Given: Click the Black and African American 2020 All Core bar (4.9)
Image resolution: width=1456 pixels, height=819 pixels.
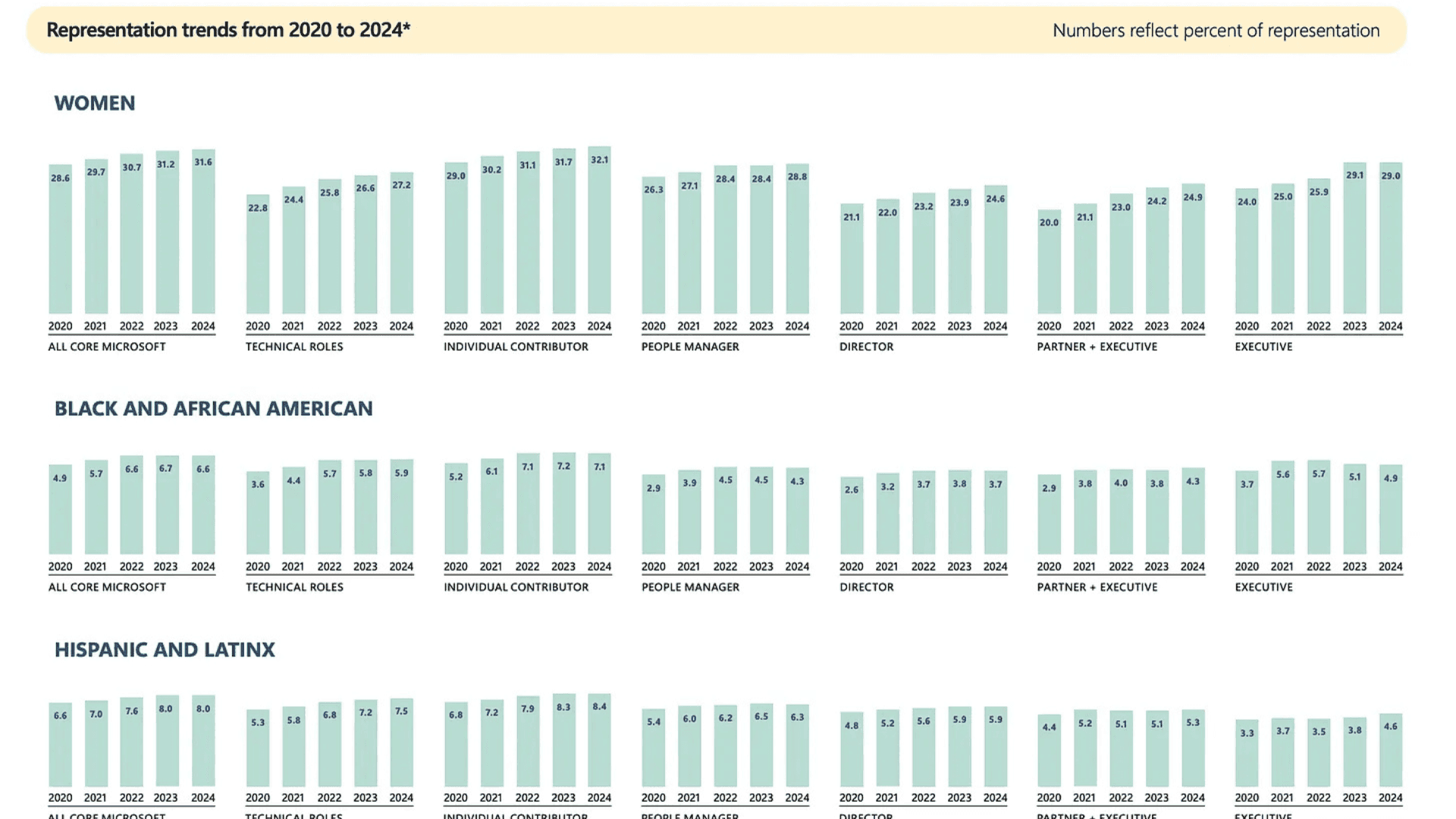Looking at the screenshot, I should point(60,510).
